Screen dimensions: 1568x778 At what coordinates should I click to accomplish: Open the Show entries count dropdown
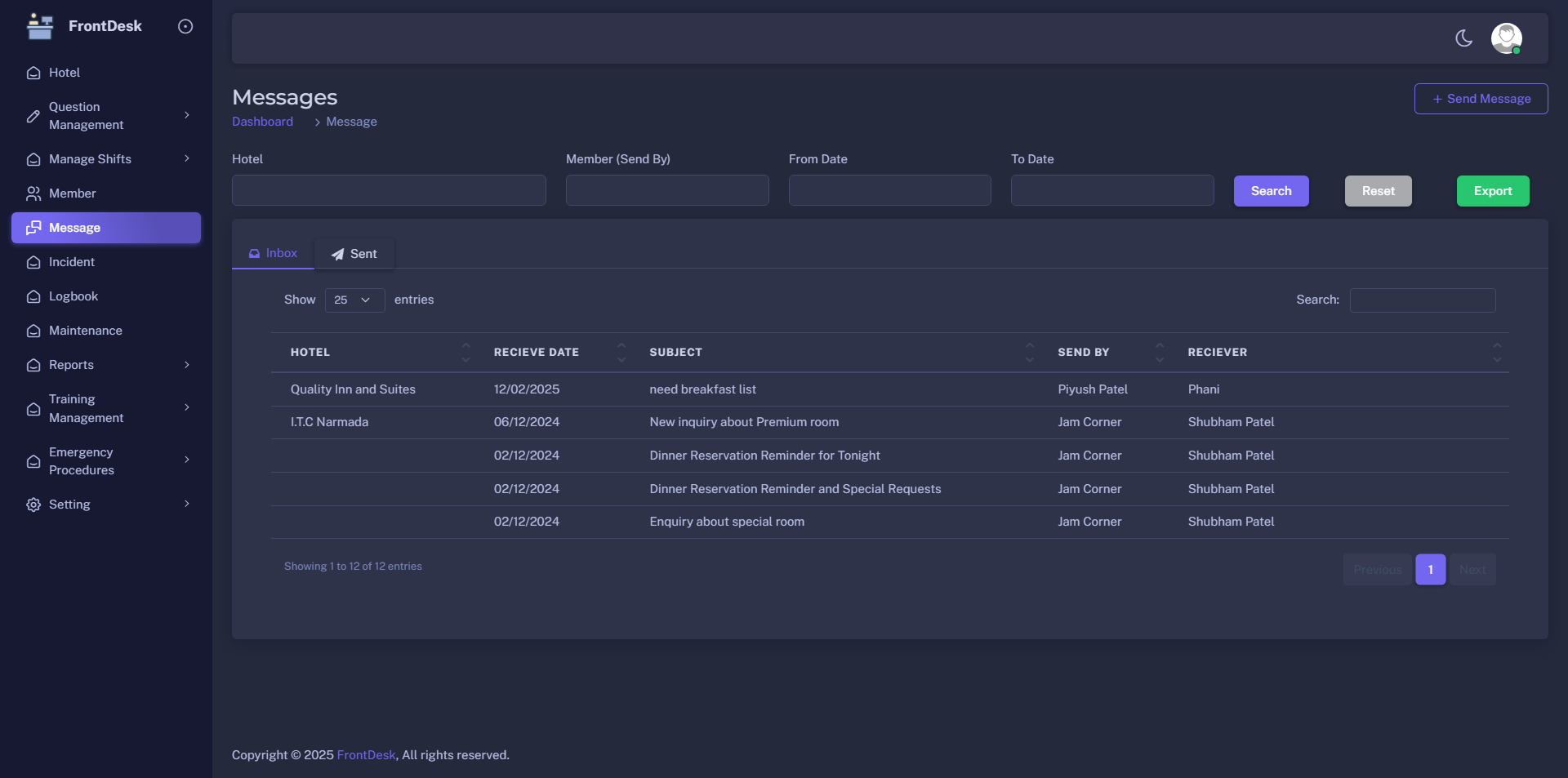[354, 300]
